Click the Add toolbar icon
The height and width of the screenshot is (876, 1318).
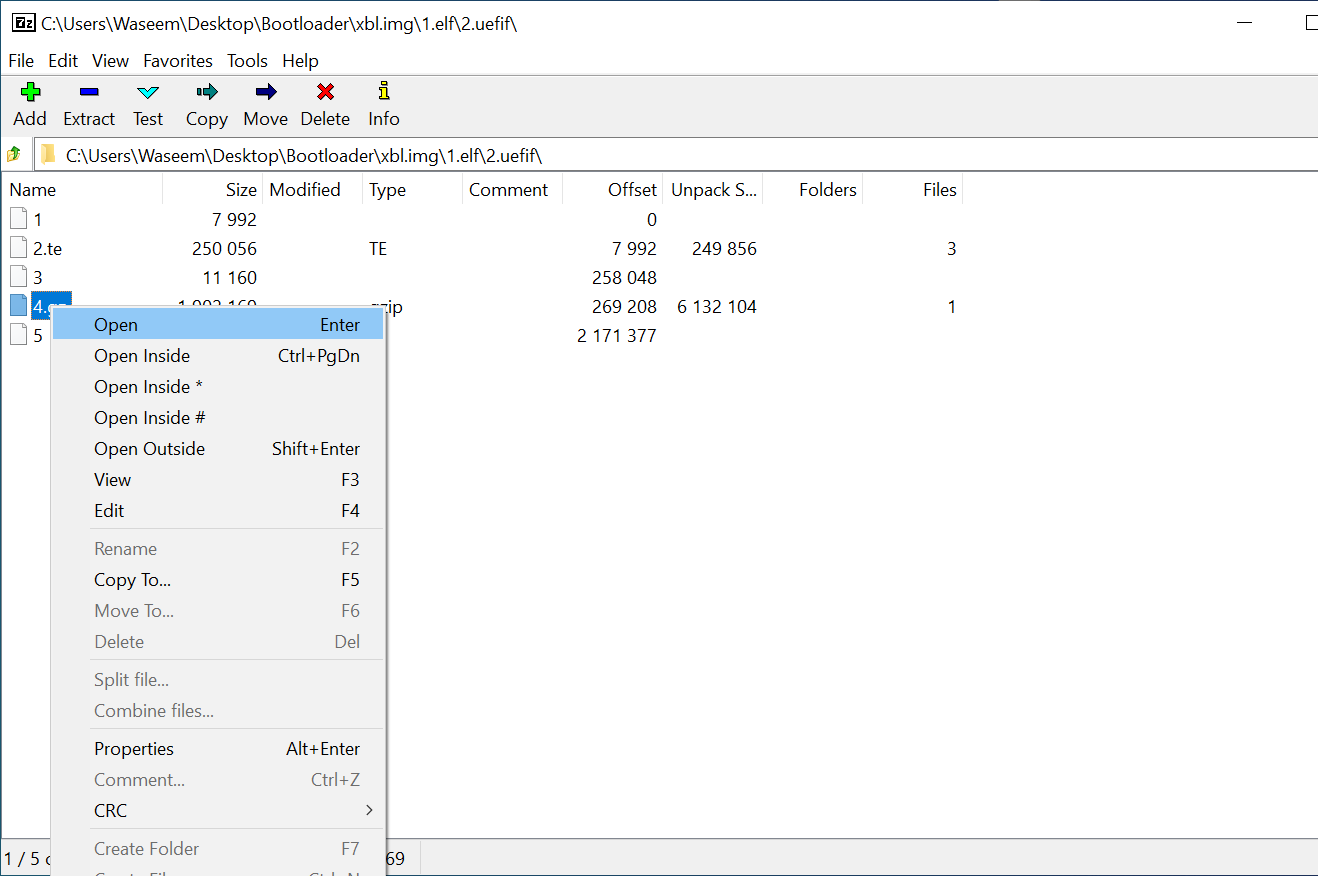[x=30, y=92]
